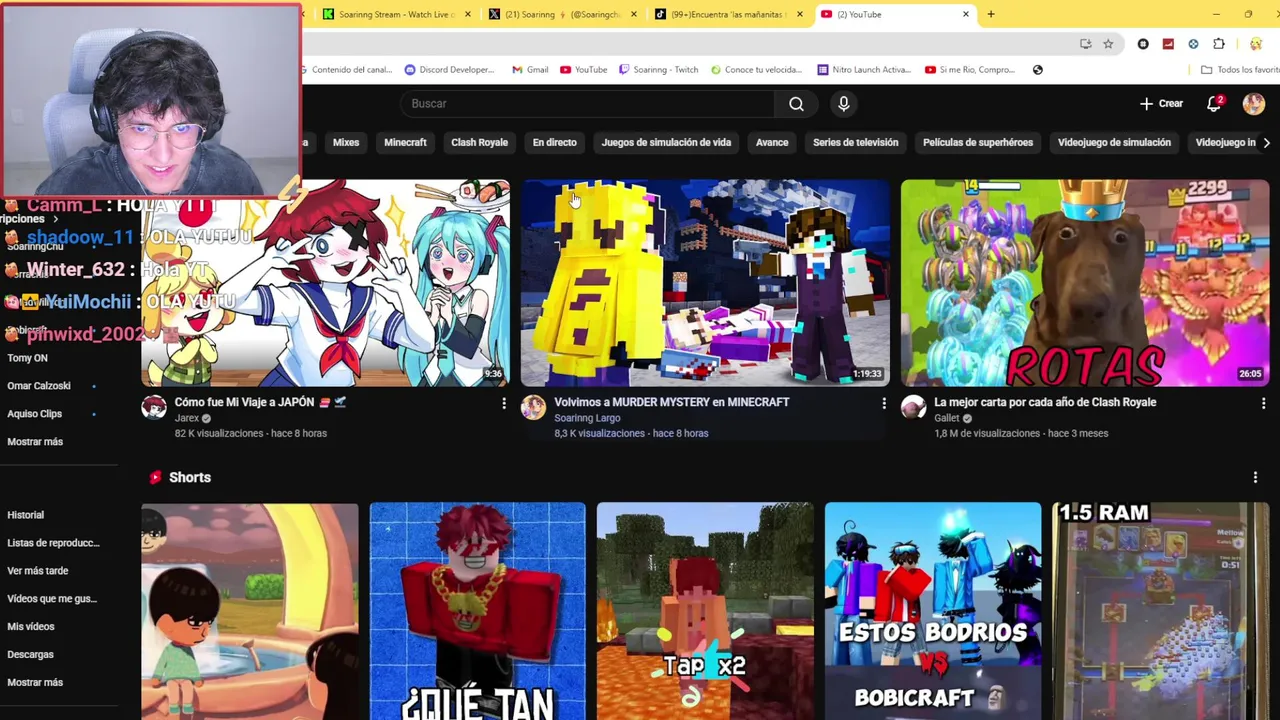
Task: Open Vídeos que me gustan in sidebar
Action: click(x=50, y=599)
